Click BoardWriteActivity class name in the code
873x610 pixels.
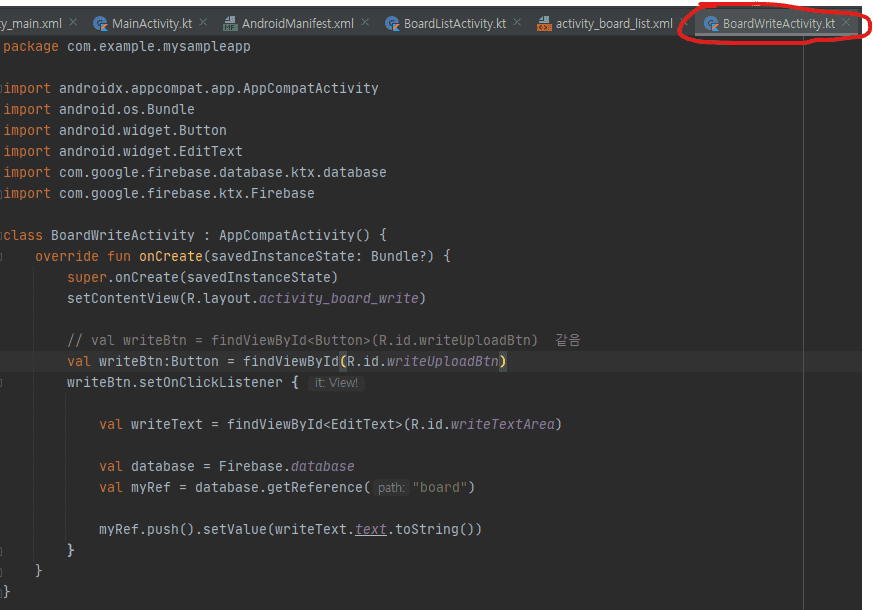[123, 235]
